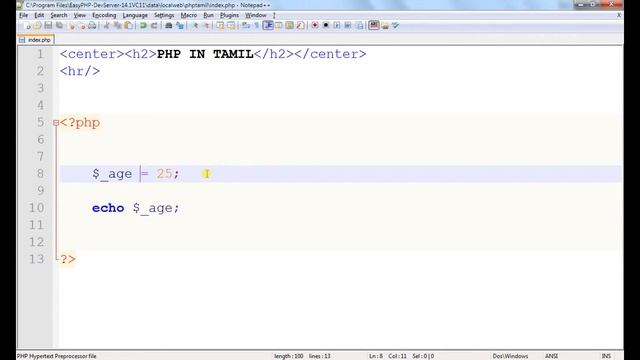This screenshot has width=640, height=360.
Task: Click the Close document toolbar icon
Action: 72,26
